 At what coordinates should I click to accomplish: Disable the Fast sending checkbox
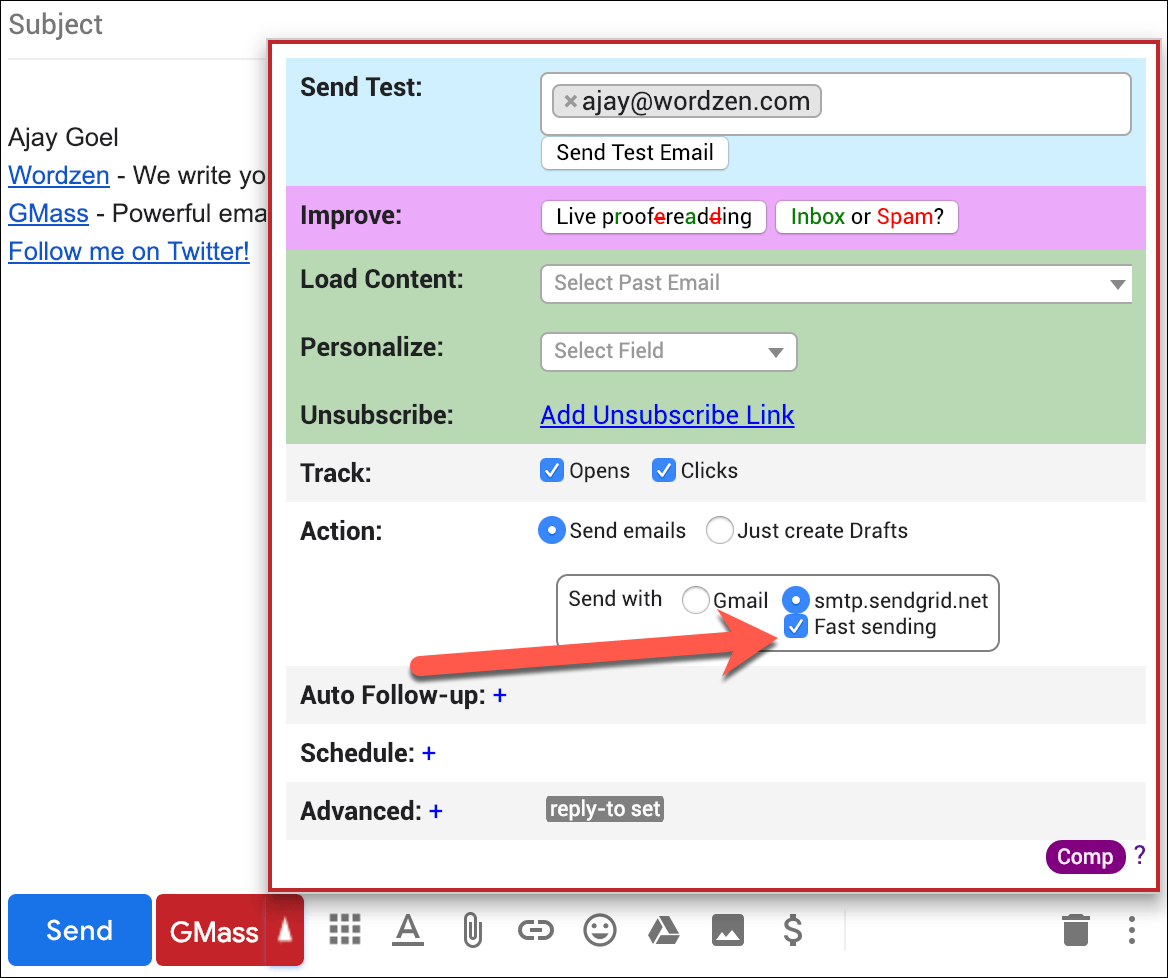pos(796,627)
